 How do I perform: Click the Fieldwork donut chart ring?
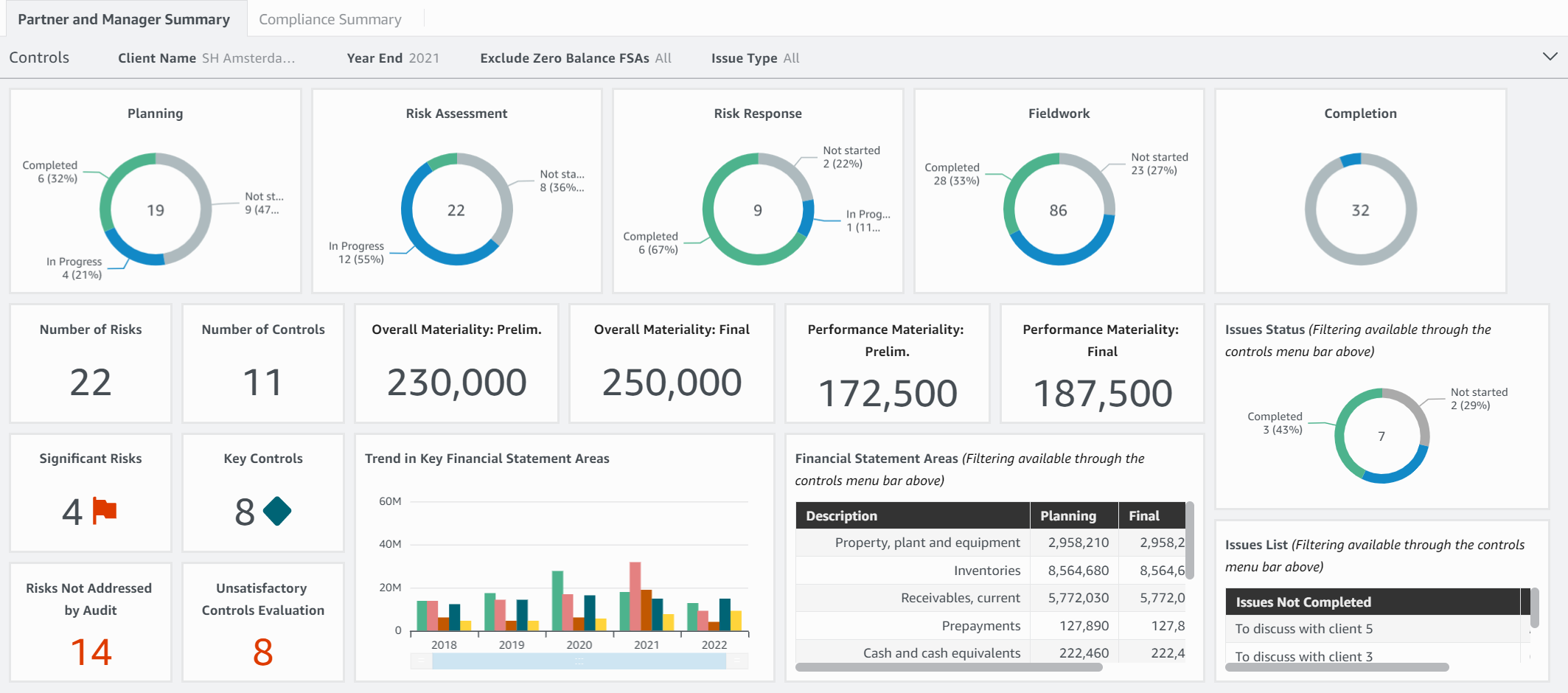(1009, 210)
